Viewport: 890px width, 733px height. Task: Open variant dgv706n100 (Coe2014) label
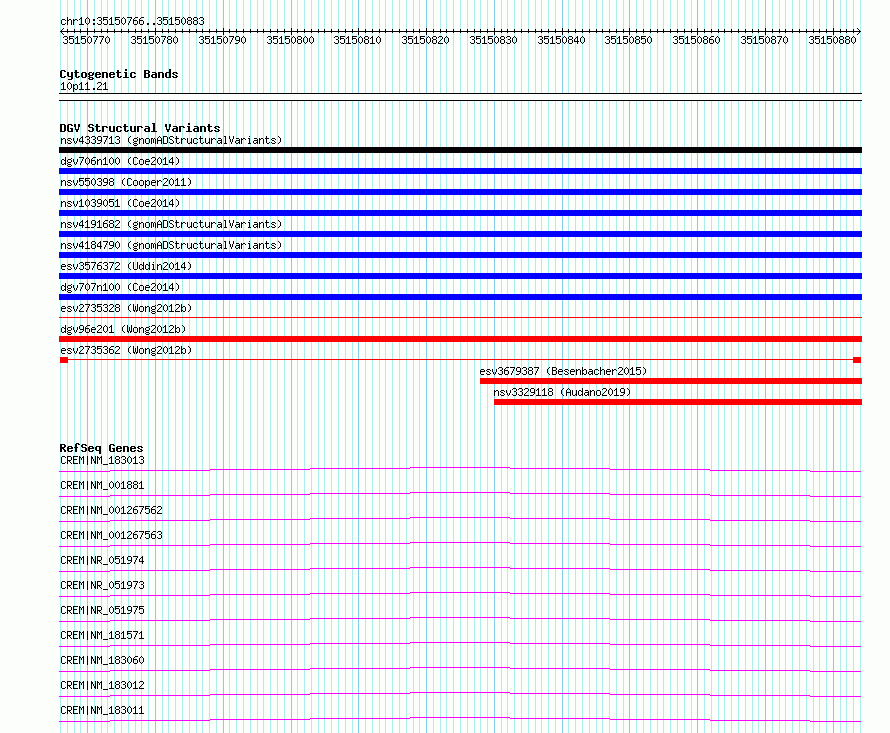click(x=120, y=161)
